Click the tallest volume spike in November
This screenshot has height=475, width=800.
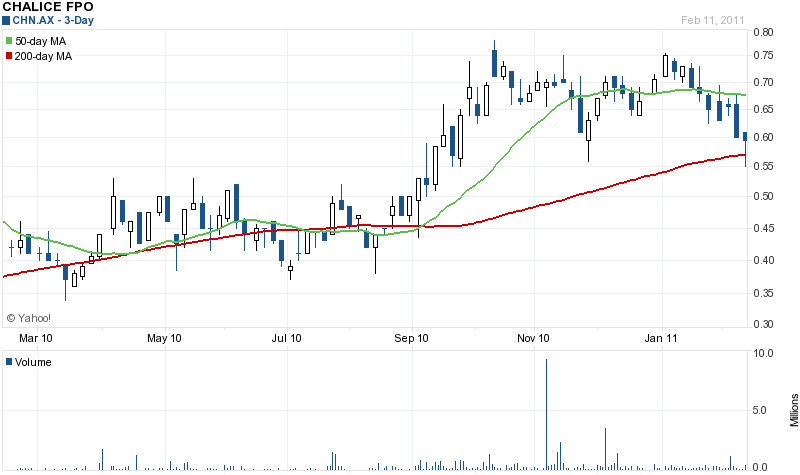546,414
